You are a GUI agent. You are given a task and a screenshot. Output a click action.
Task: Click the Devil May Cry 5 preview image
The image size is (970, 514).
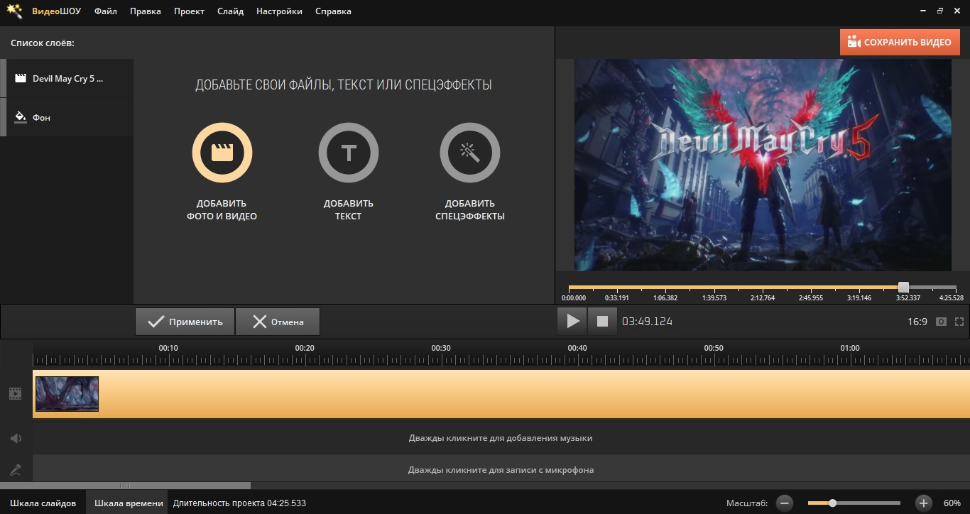[x=763, y=165]
